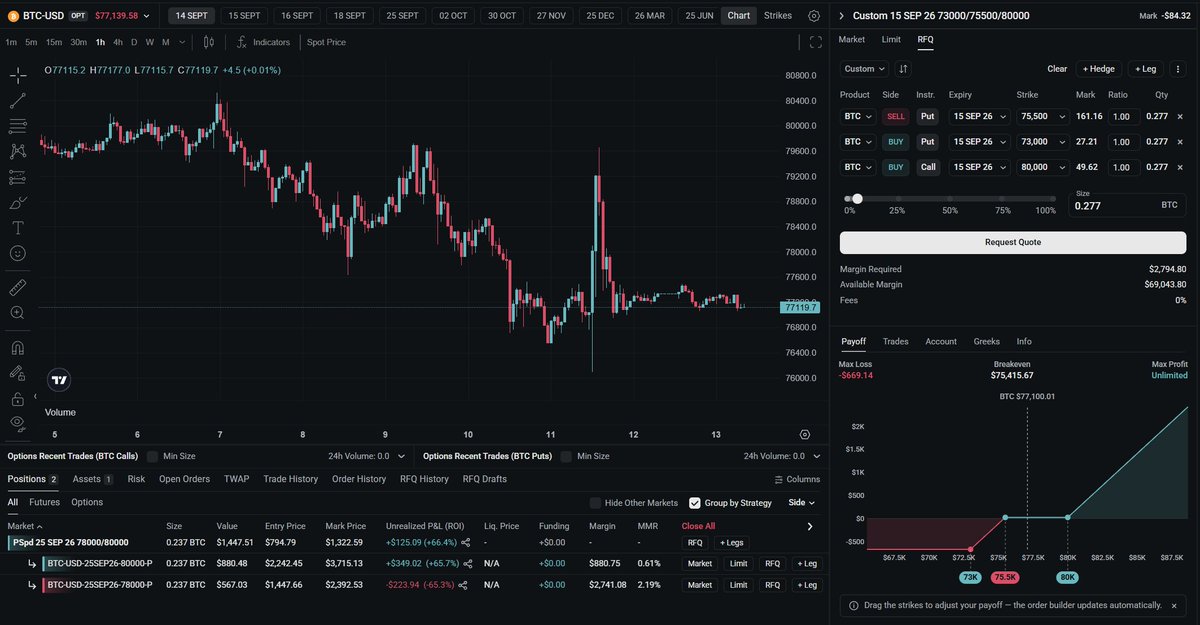The height and width of the screenshot is (625, 1200).
Task: Open the candlestick chart style selector
Action: [x=209, y=42]
